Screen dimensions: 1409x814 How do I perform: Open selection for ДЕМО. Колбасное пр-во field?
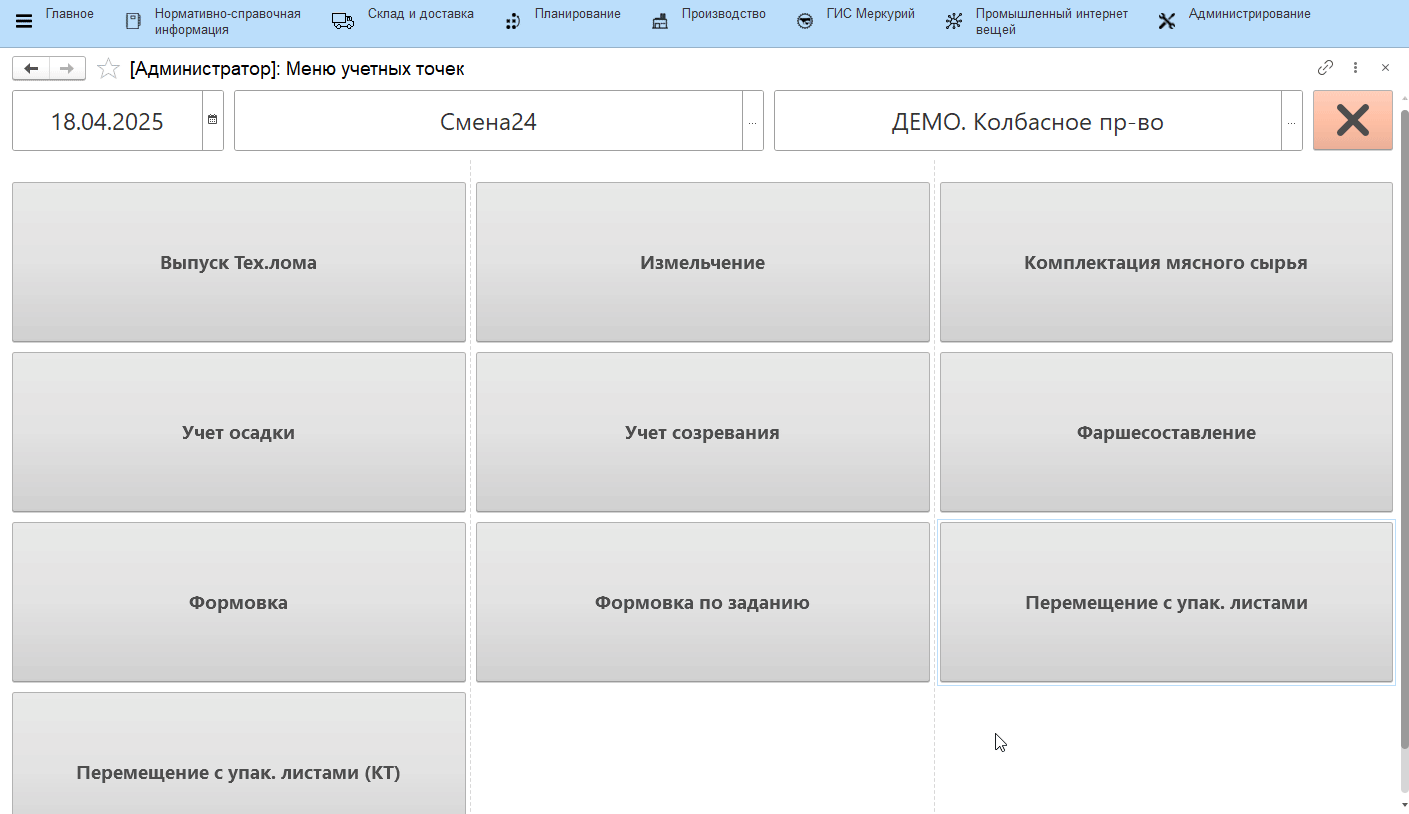1291,122
